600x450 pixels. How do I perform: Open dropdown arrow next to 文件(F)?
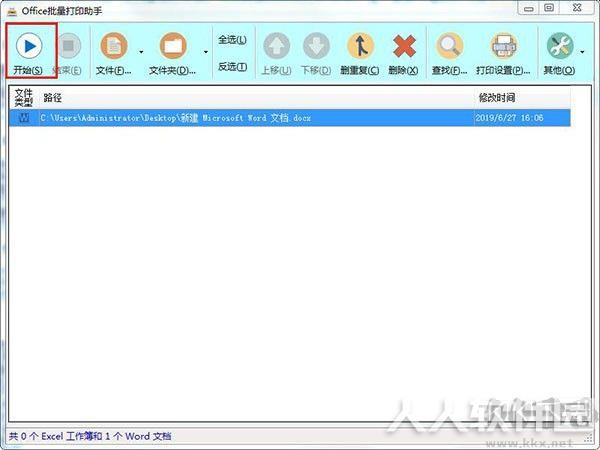tap(141, 52)
